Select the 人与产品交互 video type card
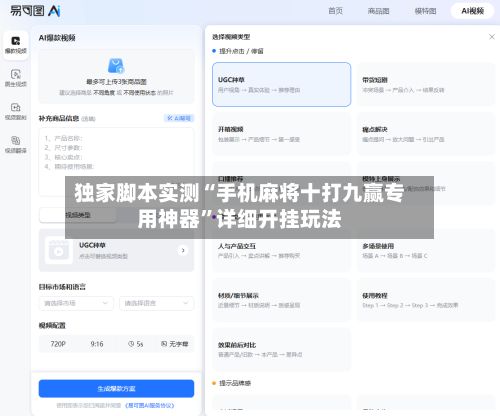The image size is (500, 416). coord(281,250)
